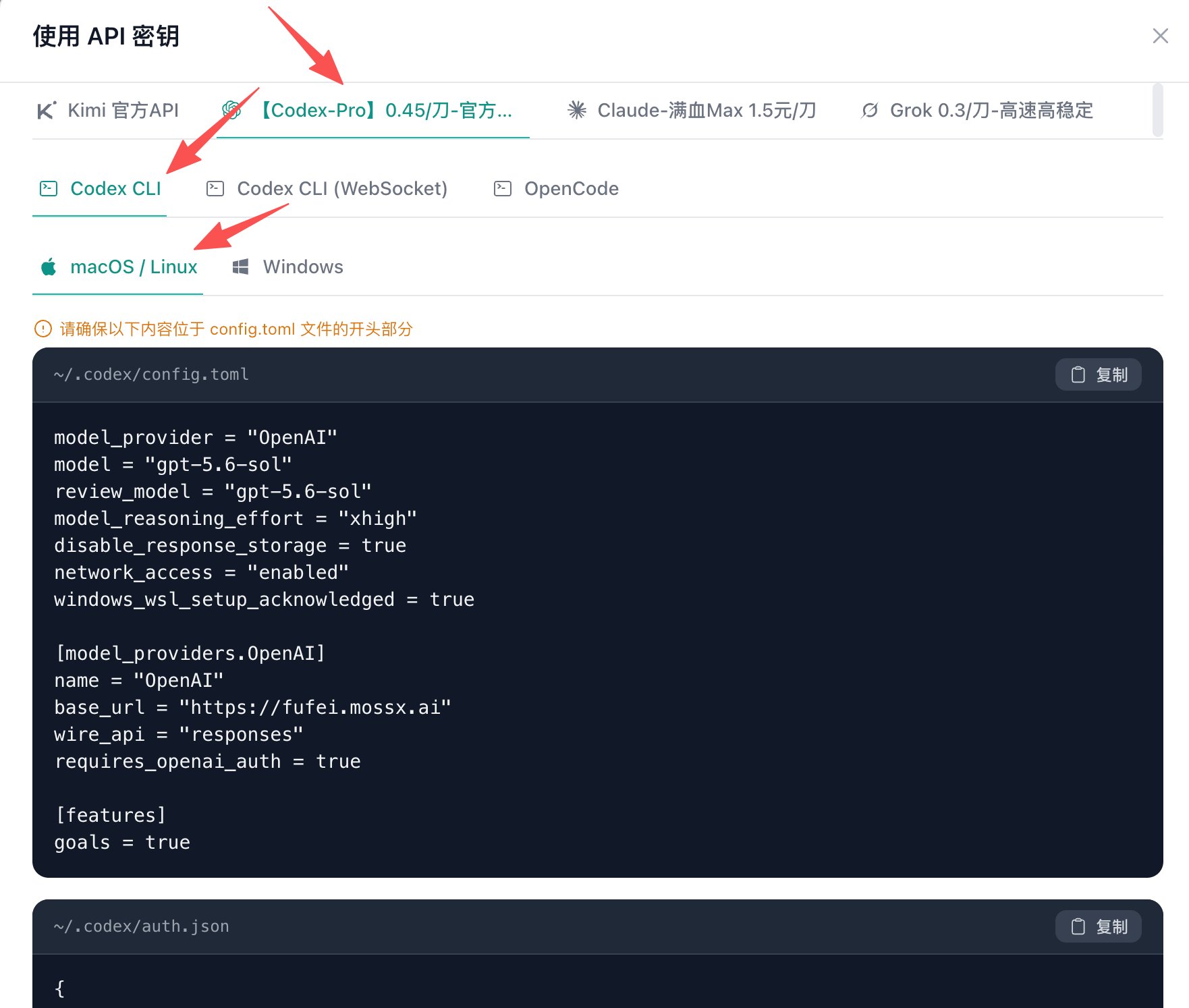Click the review_model line
Screen dimensions: 1189x1008
(x=213, y=492)
